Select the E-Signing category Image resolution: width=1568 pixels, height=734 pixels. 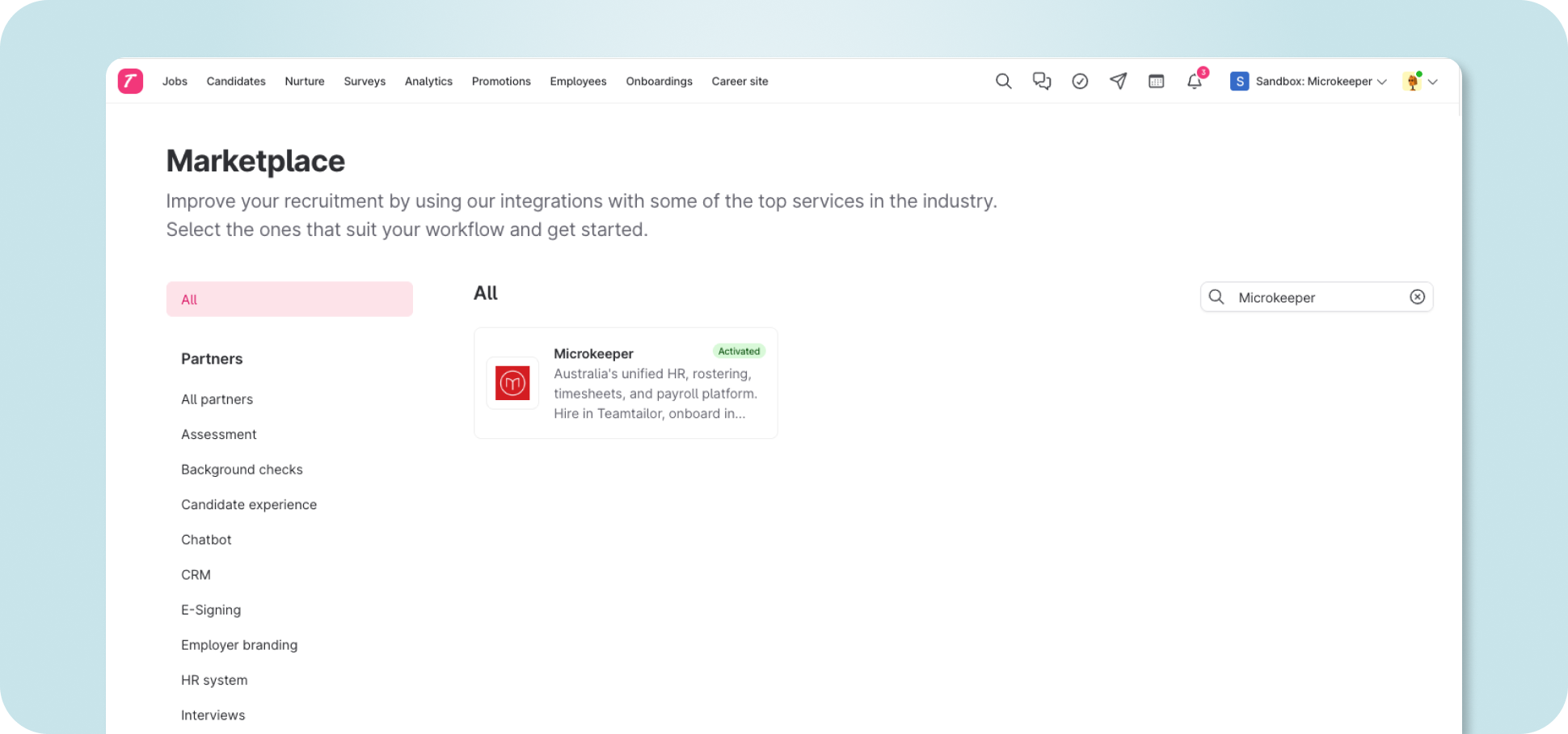click(211, 610)
